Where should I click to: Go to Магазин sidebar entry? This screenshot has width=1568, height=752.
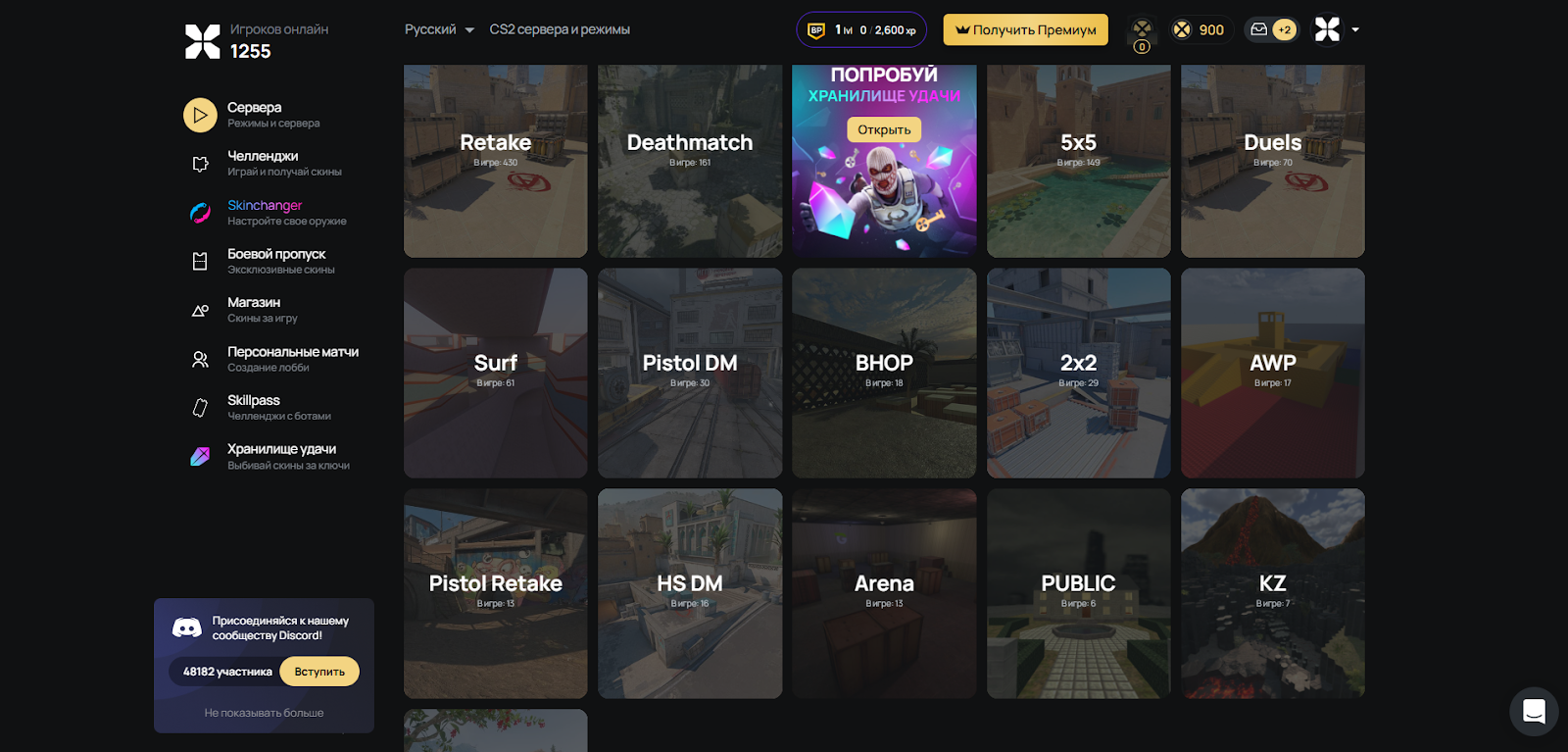[x=263, y=310]
